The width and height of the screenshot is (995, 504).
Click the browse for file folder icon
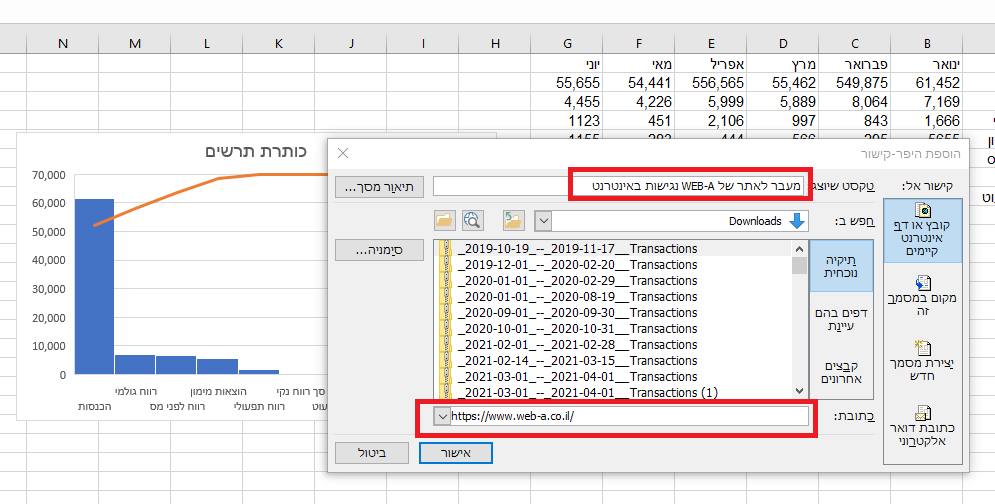coord(444,221)
